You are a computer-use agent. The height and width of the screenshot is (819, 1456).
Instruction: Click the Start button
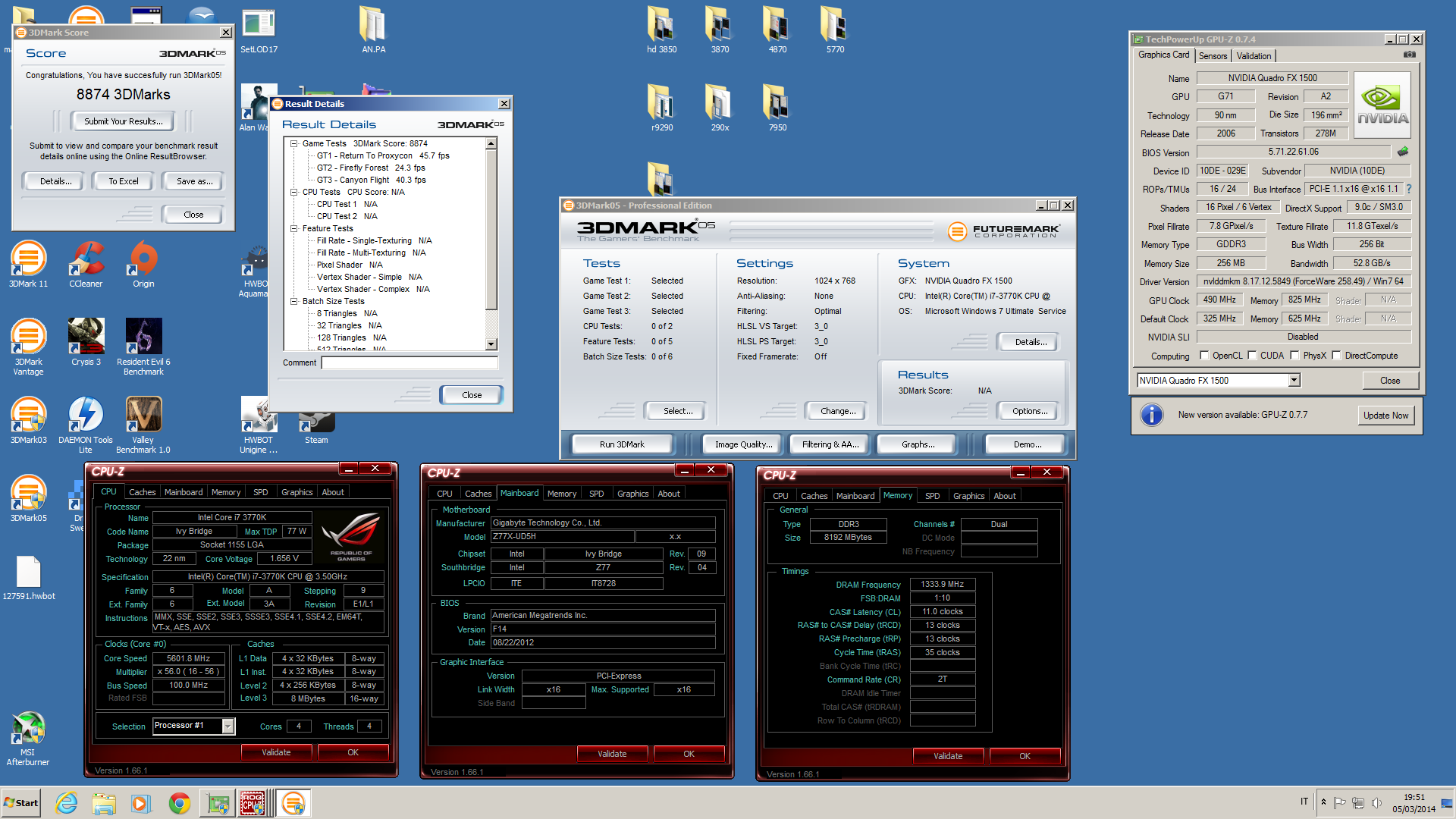(x=21, y=803)
